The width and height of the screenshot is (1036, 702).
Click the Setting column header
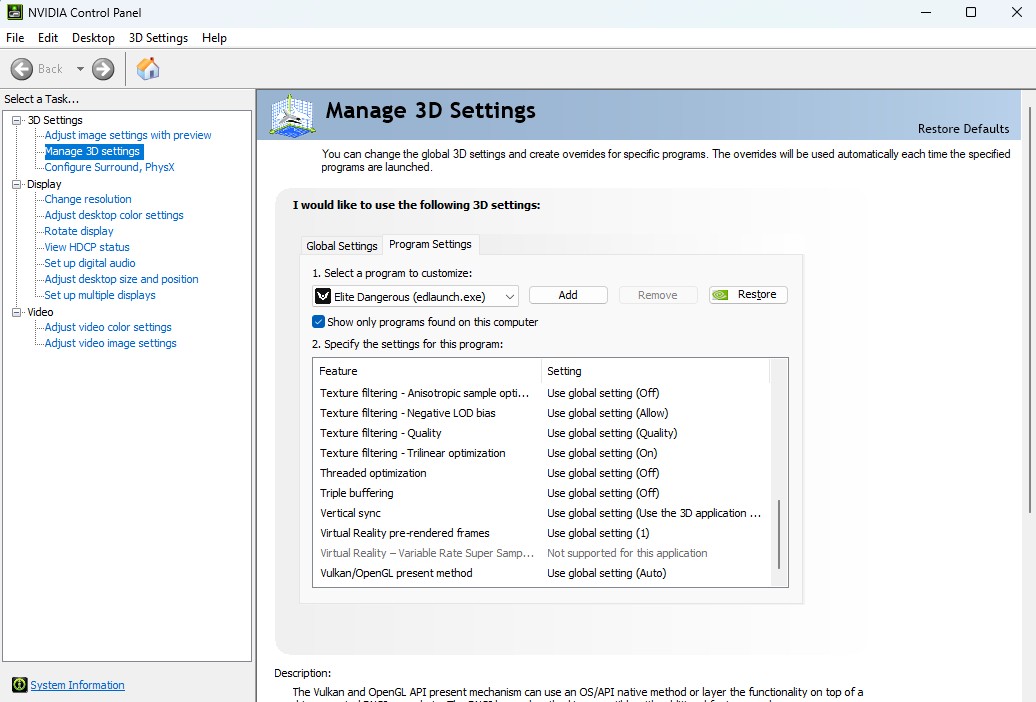click(655, 371)
